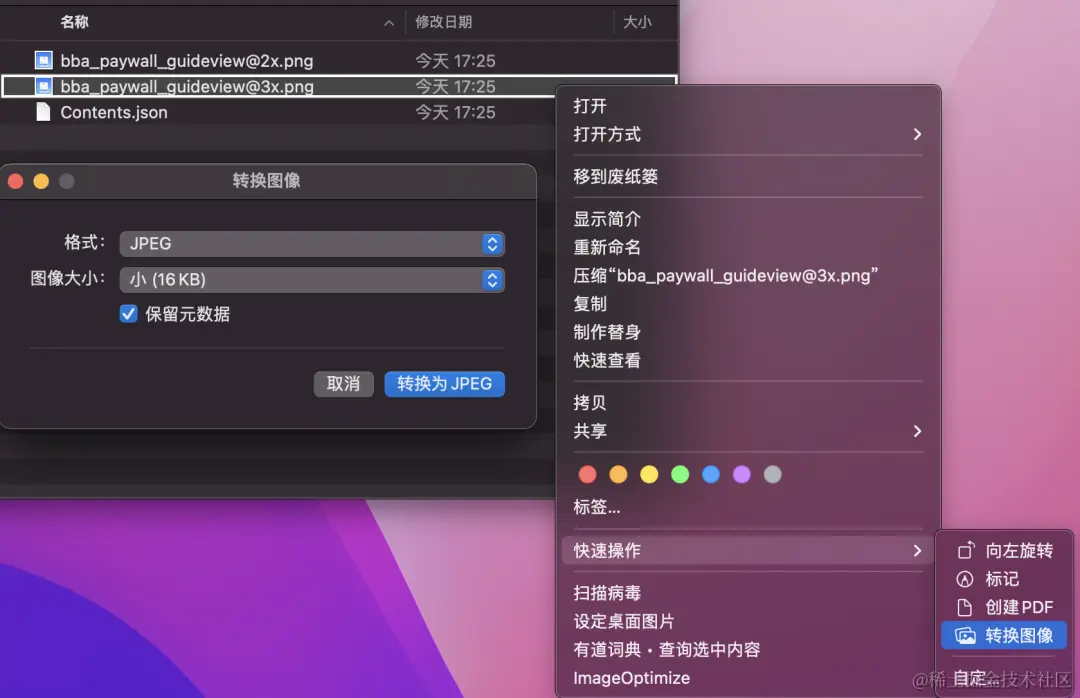1080x698 pixels.
Task: Apply the red tag color
Action: coord(588,474)
